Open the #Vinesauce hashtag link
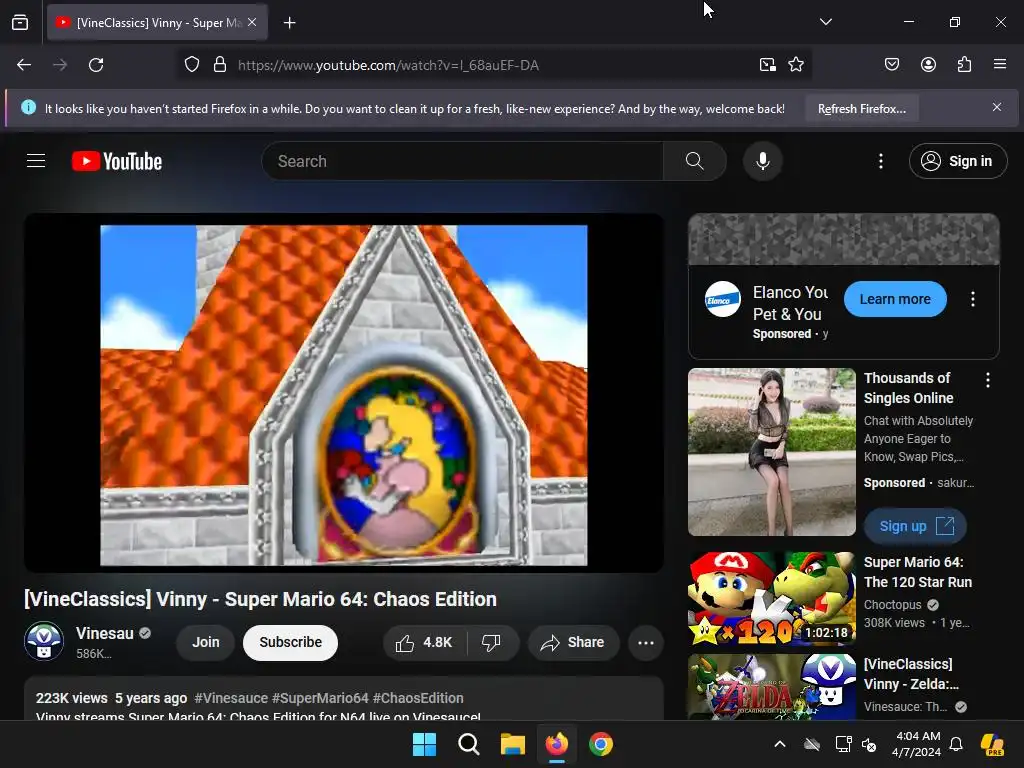Screen dimensions: 1024x768 click(231, 698)
